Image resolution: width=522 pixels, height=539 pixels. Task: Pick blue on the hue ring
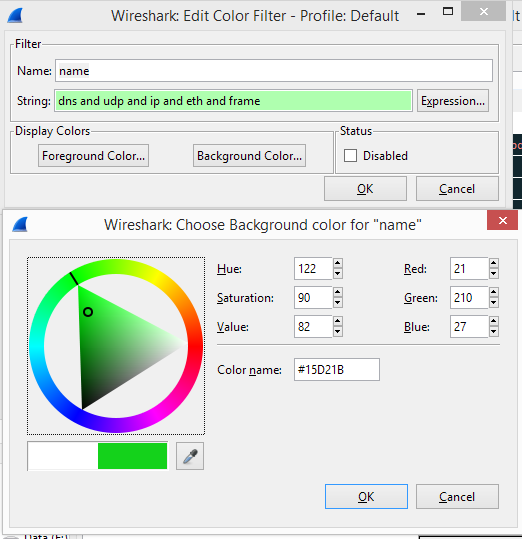(76, 415)
